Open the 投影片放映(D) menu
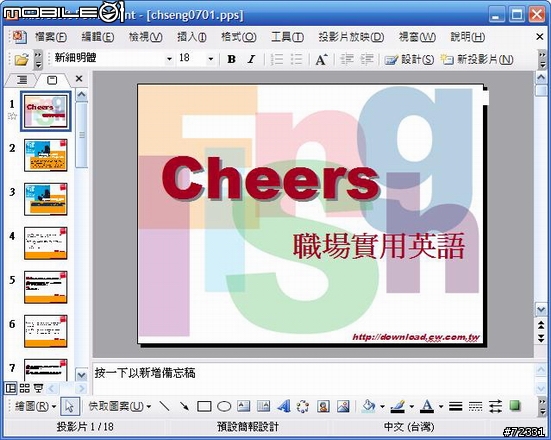 351,37
